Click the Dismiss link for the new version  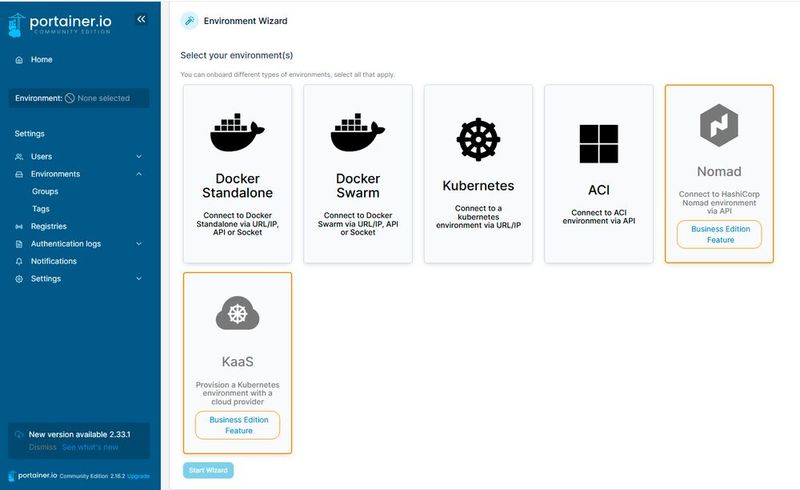(42, 447)
